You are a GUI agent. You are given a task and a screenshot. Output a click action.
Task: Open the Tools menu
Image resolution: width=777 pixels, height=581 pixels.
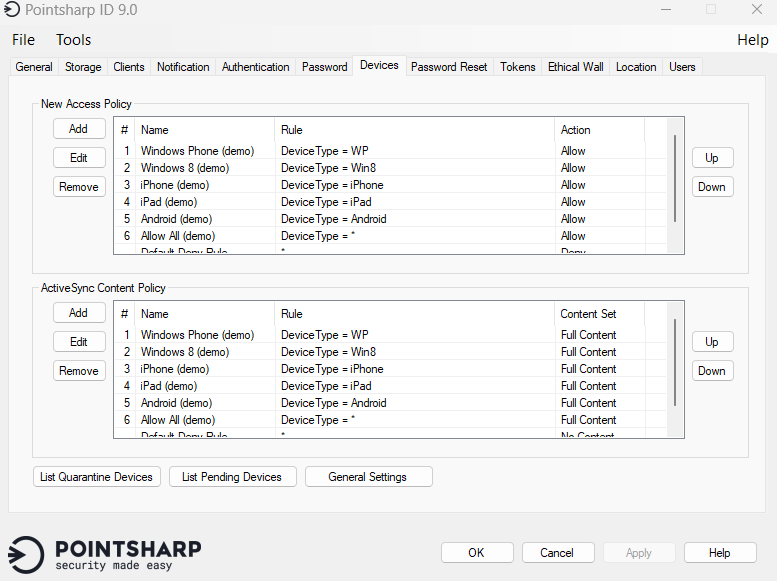coord(73,40)
